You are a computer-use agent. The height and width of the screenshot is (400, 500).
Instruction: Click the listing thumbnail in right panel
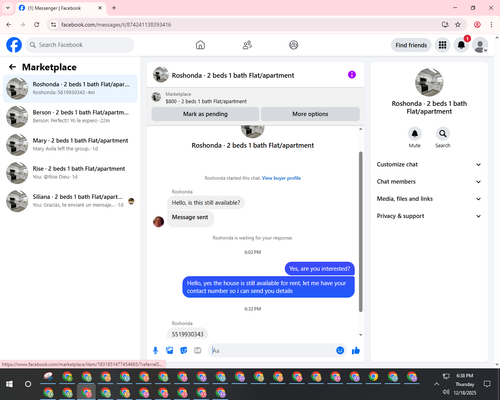click(x=429, y=82)
